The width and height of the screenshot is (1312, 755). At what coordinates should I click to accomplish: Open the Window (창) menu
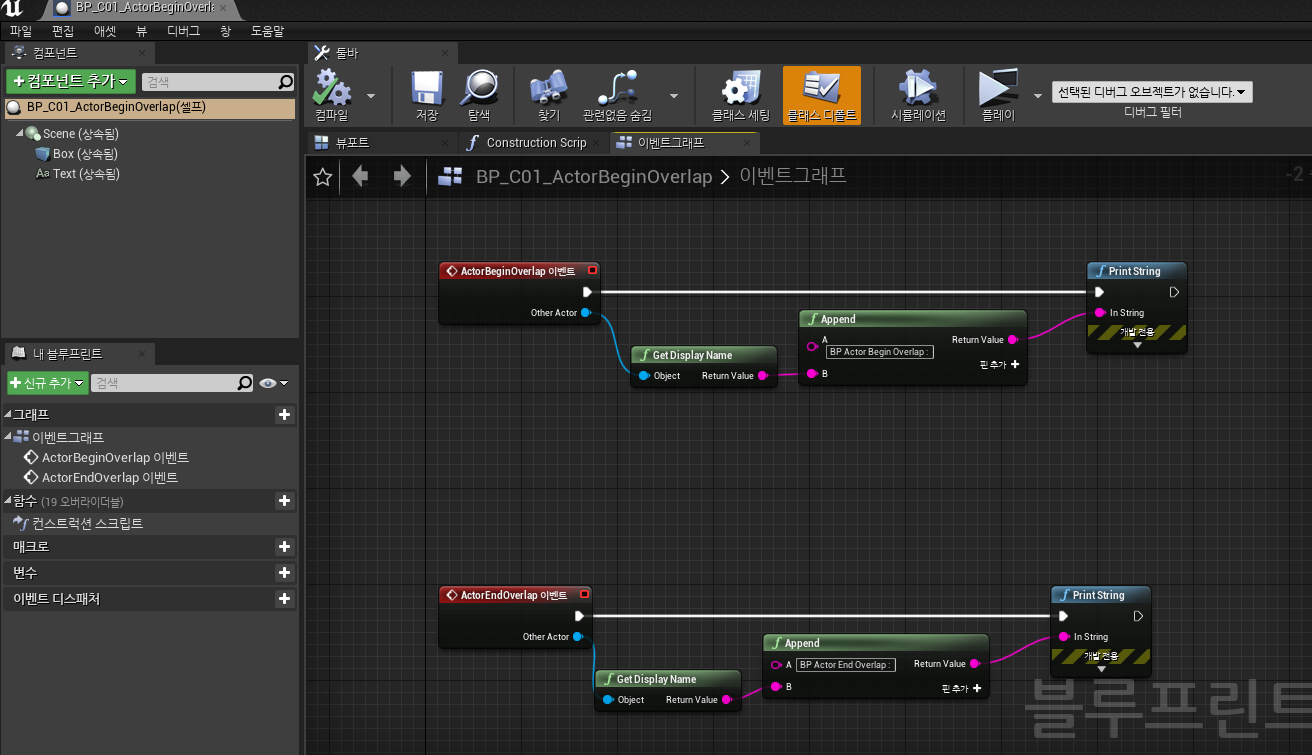(x=226, y=31)
